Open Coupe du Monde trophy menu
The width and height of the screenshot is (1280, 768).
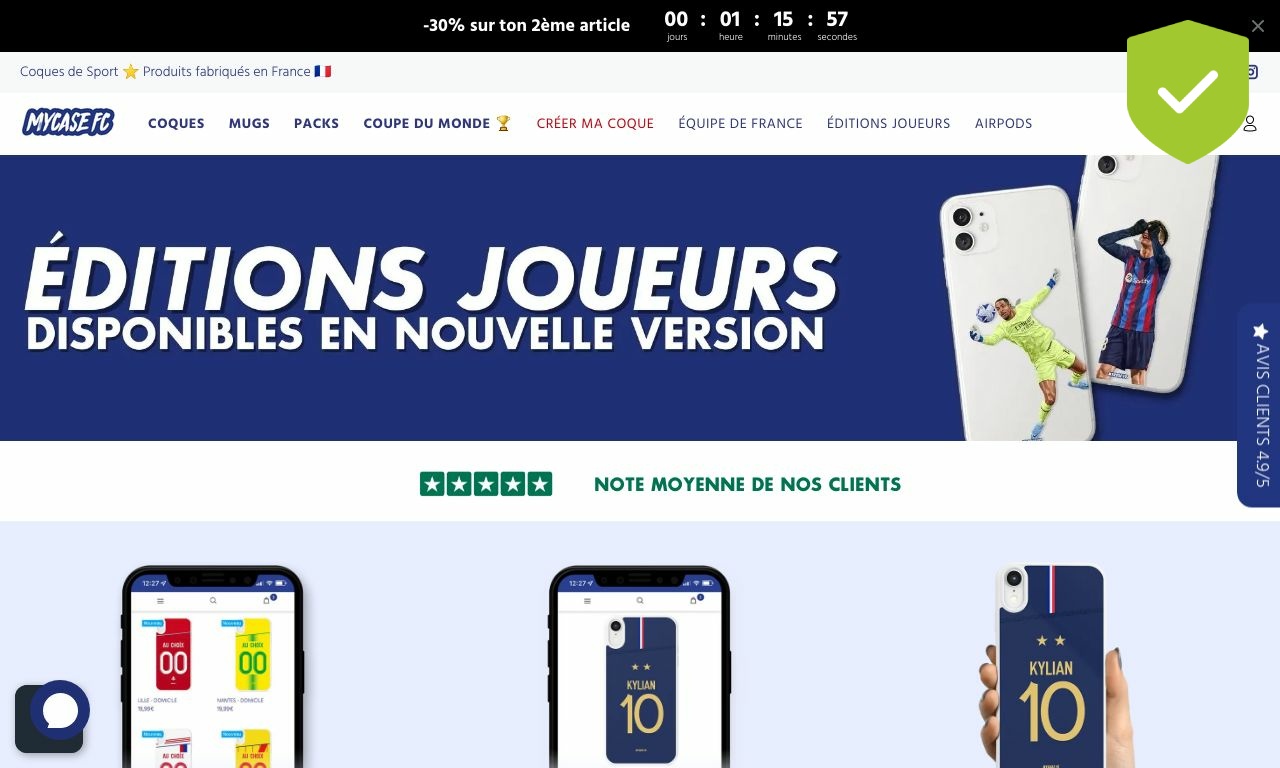click(x=437, y=123)
